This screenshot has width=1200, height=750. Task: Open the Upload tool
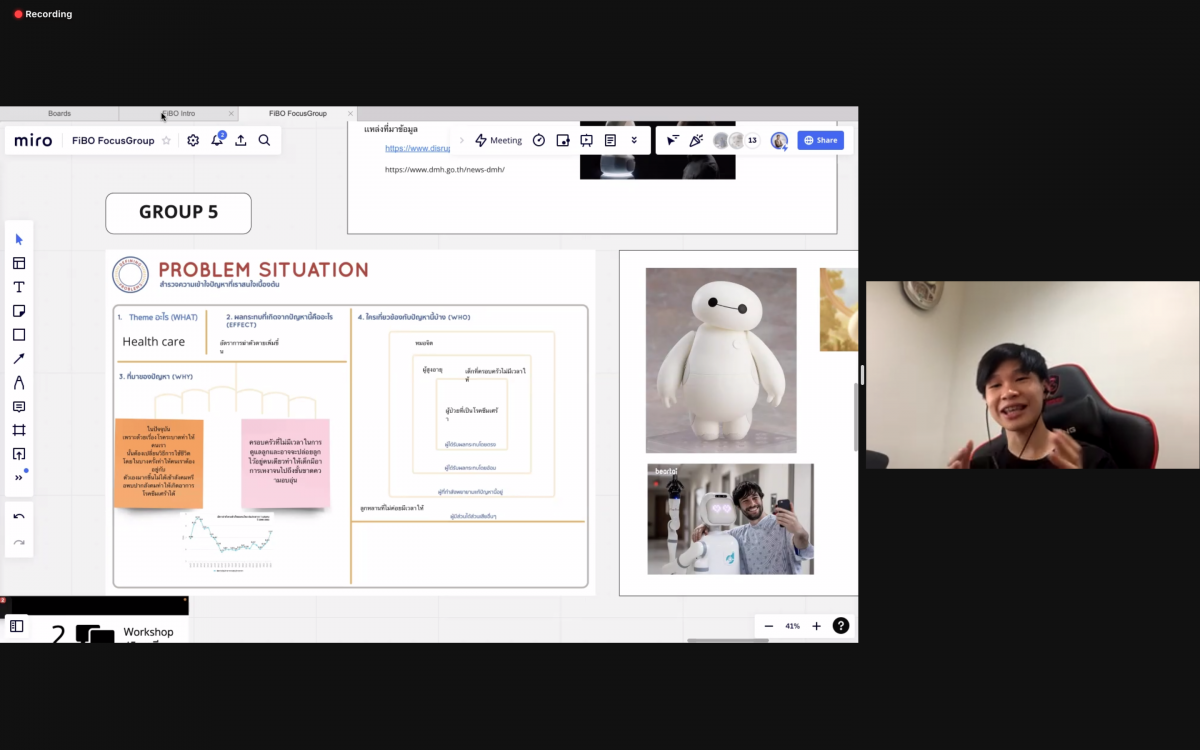pyautogui.click(x=18, y=454)
